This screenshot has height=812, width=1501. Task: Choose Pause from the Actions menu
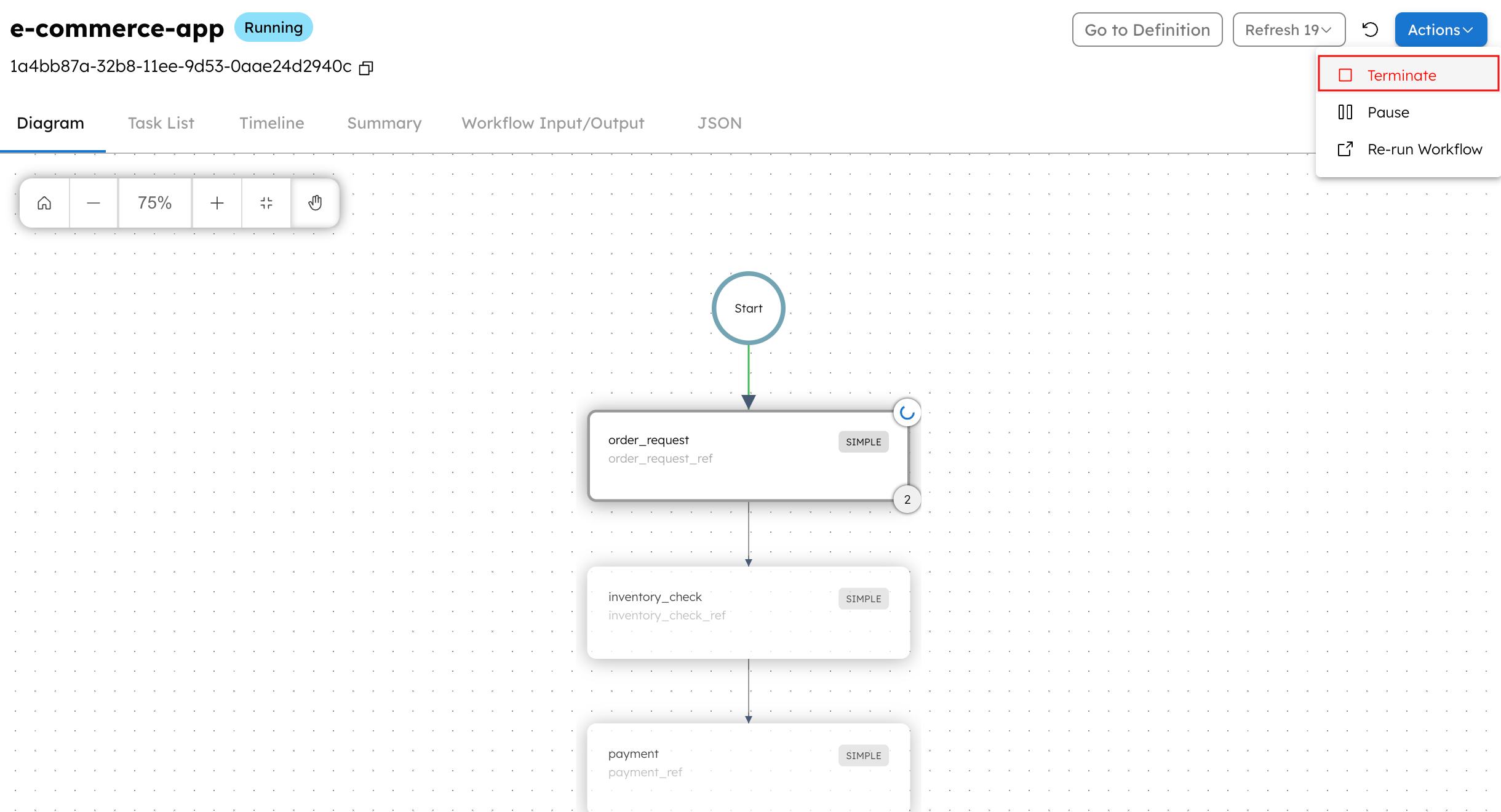tap(1388, 112)
